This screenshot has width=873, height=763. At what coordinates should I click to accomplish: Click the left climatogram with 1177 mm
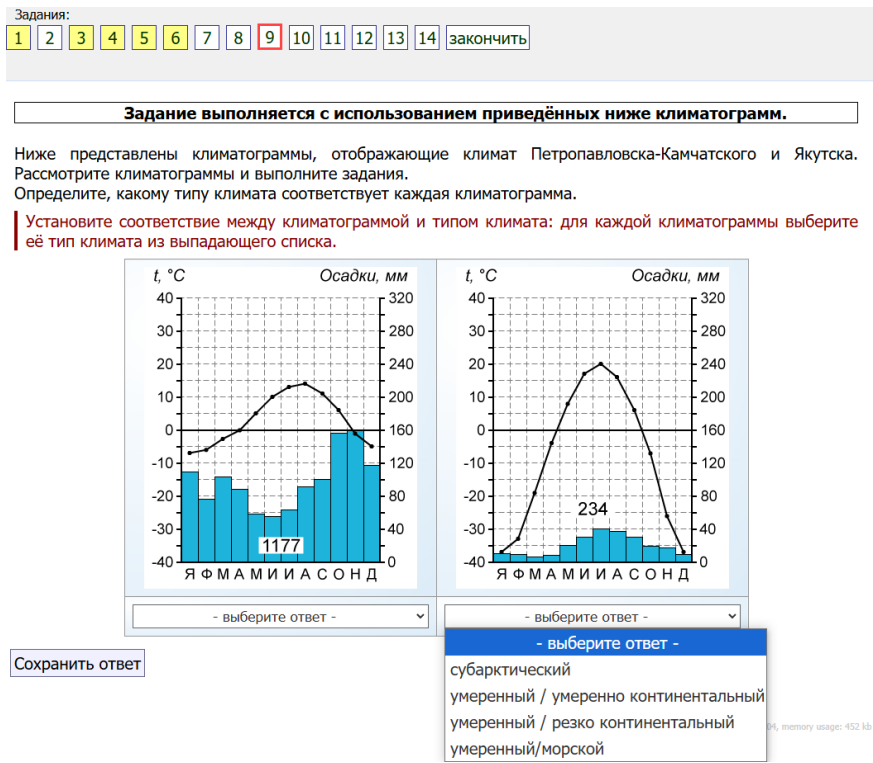(x=280, y=425)
